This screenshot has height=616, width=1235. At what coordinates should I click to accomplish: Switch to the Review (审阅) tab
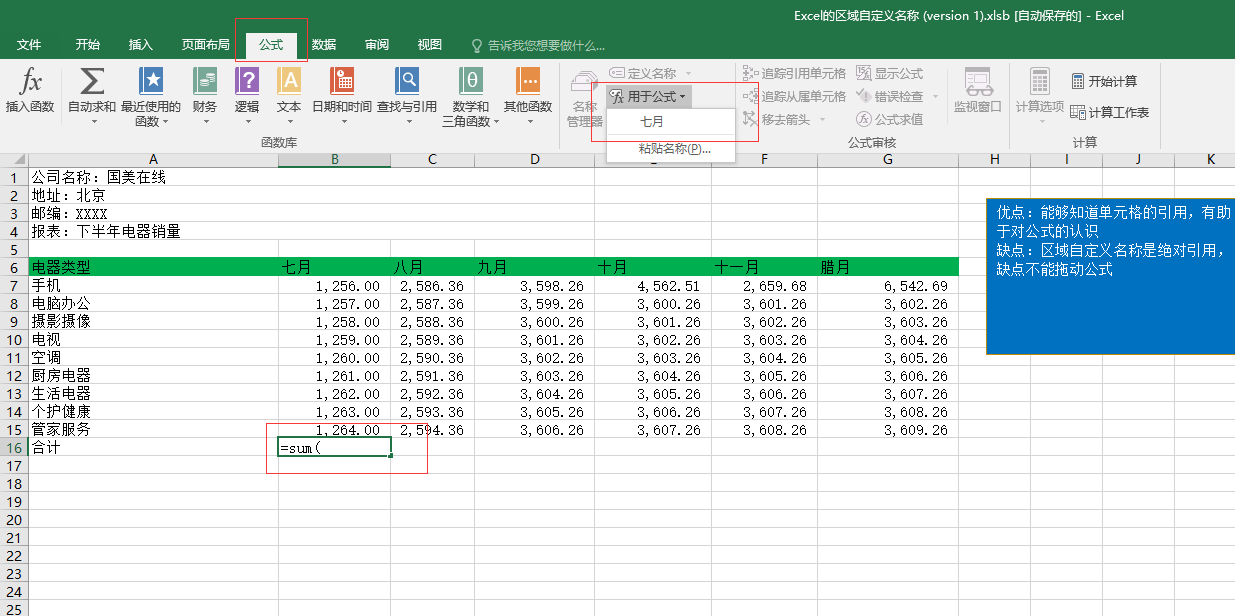coord(377,45)
